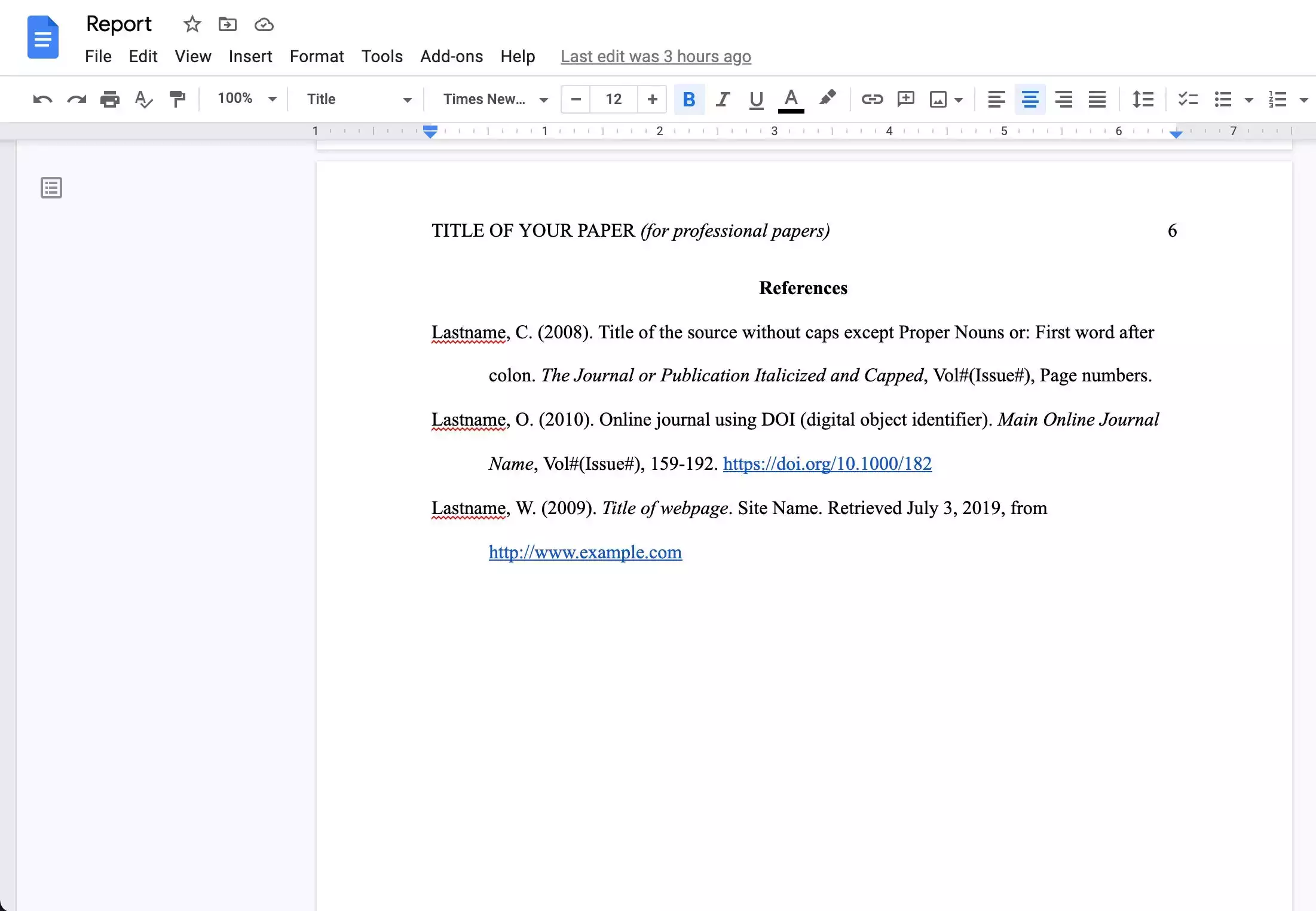This screenshot has height=911, width=1316.
Task: Expand the insert image dropdown arrow
Action: pos(959,100)
